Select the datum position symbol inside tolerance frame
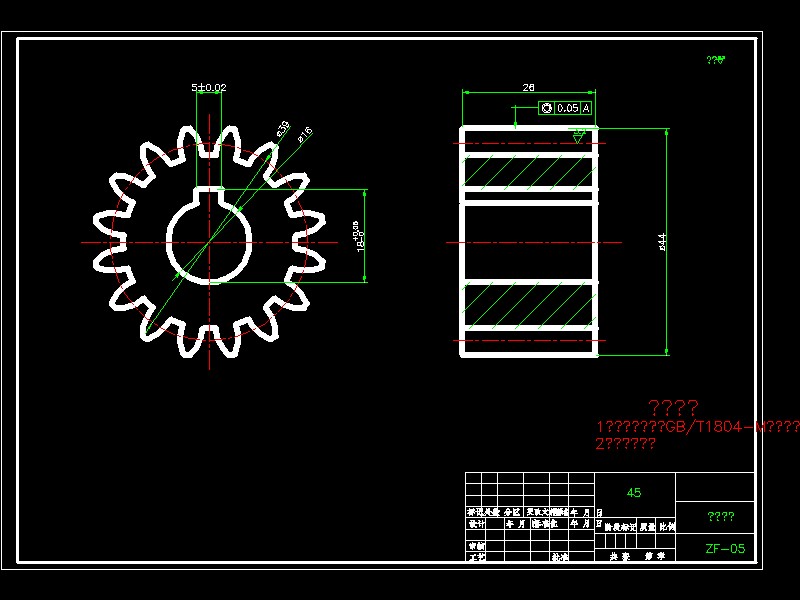800x600 pixels. (547, 107)
